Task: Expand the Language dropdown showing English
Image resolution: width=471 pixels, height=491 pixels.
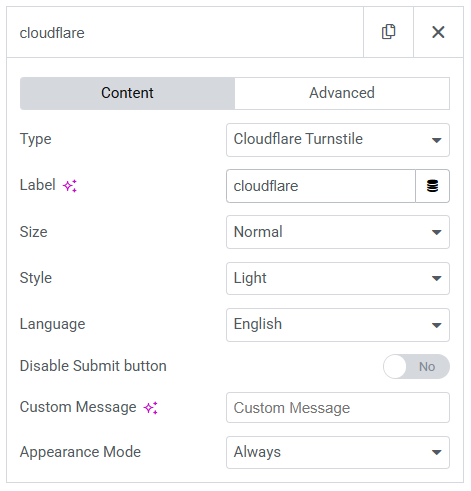Action: point(338,325)
